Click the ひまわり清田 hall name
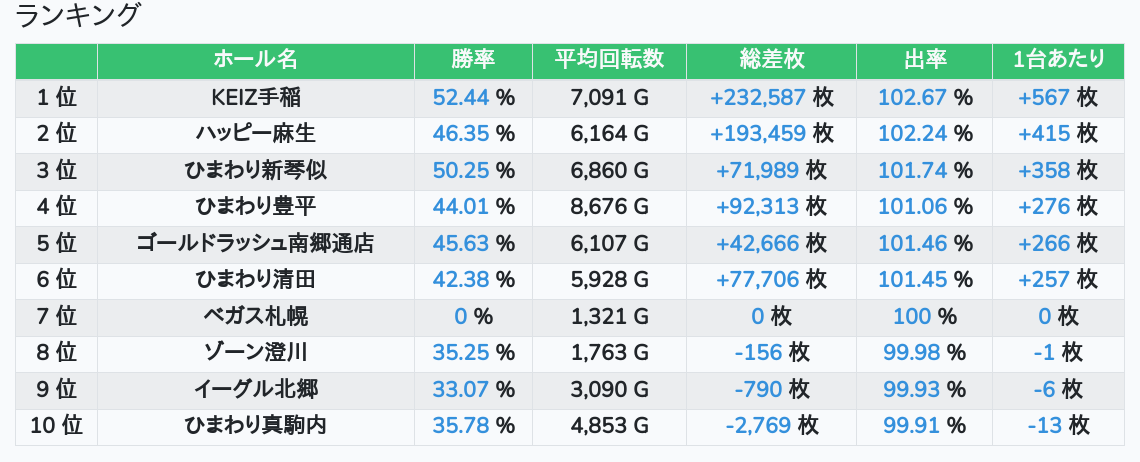This screenshot has width=1140, height=462. tap(255, 280)
